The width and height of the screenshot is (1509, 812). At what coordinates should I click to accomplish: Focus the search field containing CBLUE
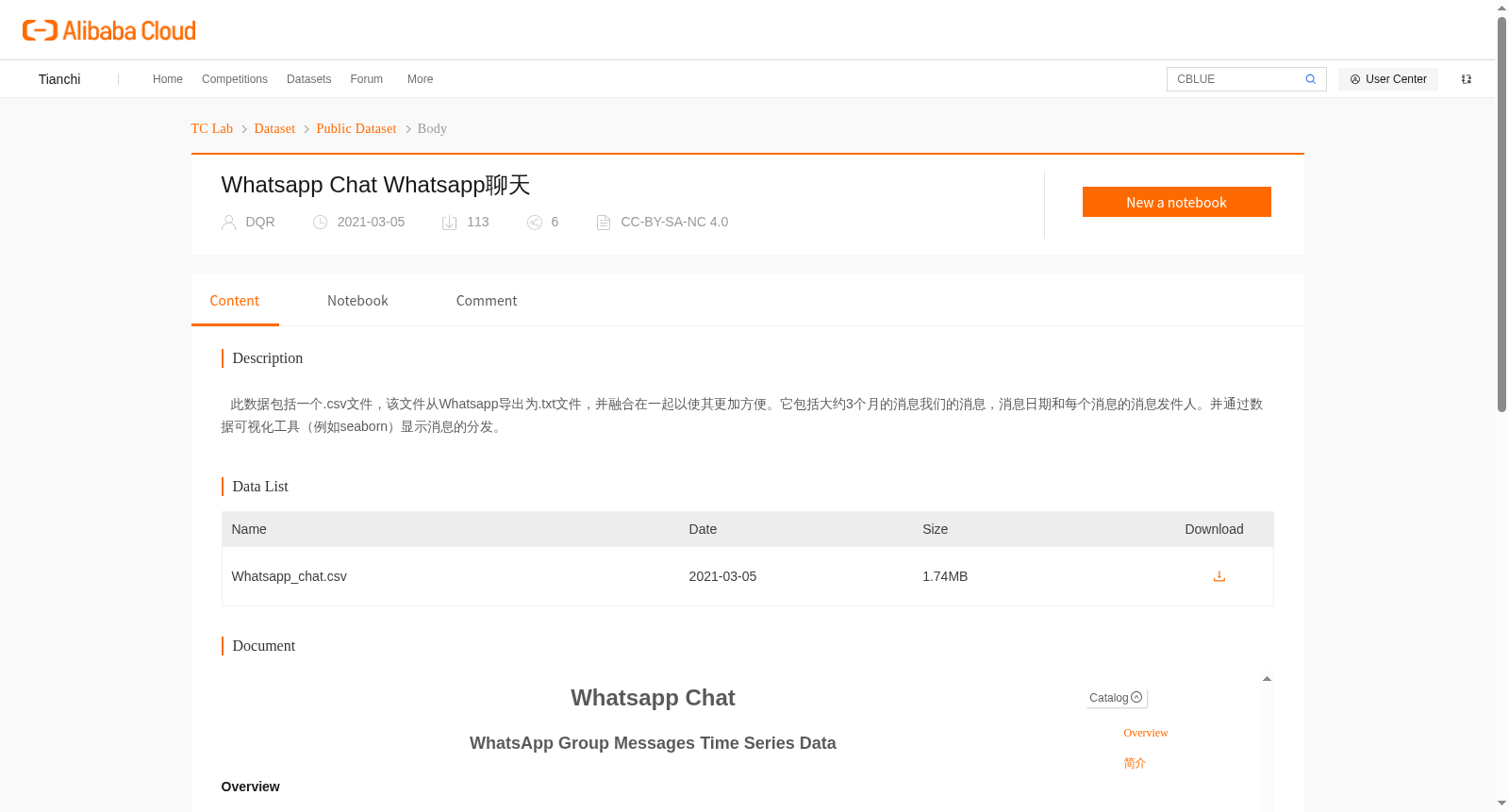[x=1235, y=79]
